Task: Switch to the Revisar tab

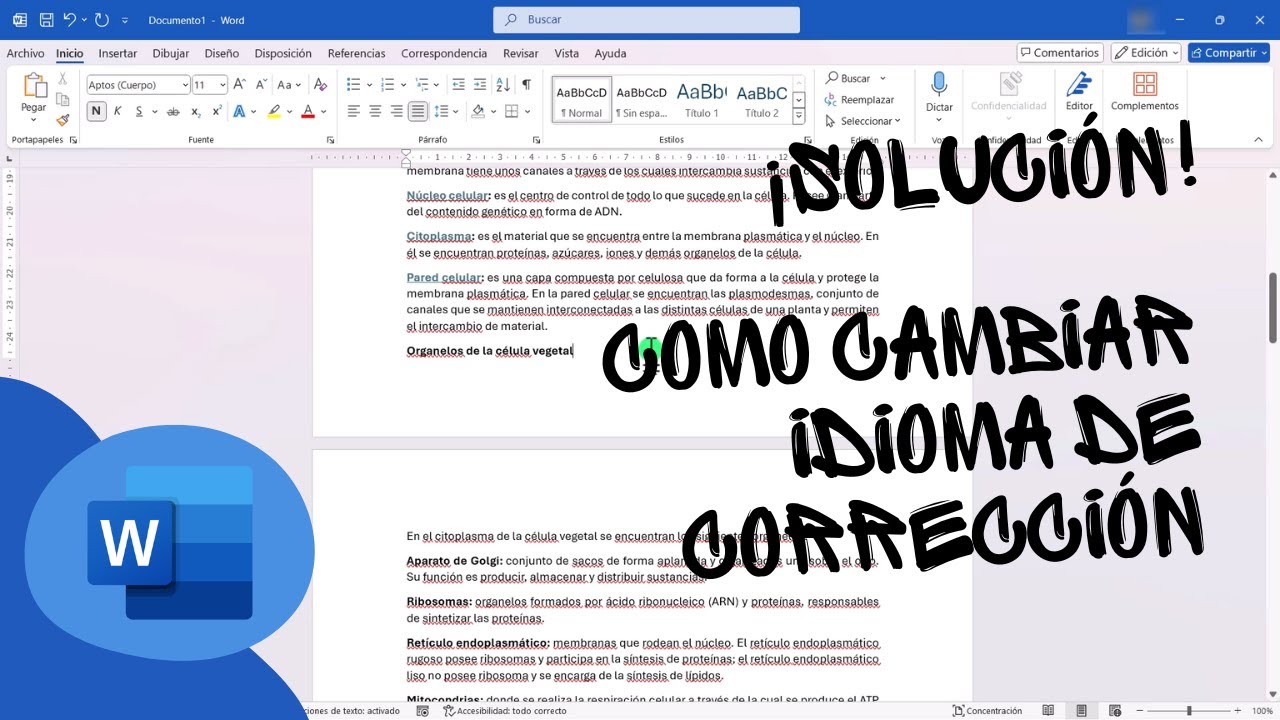Action: [x=521, y=53]
